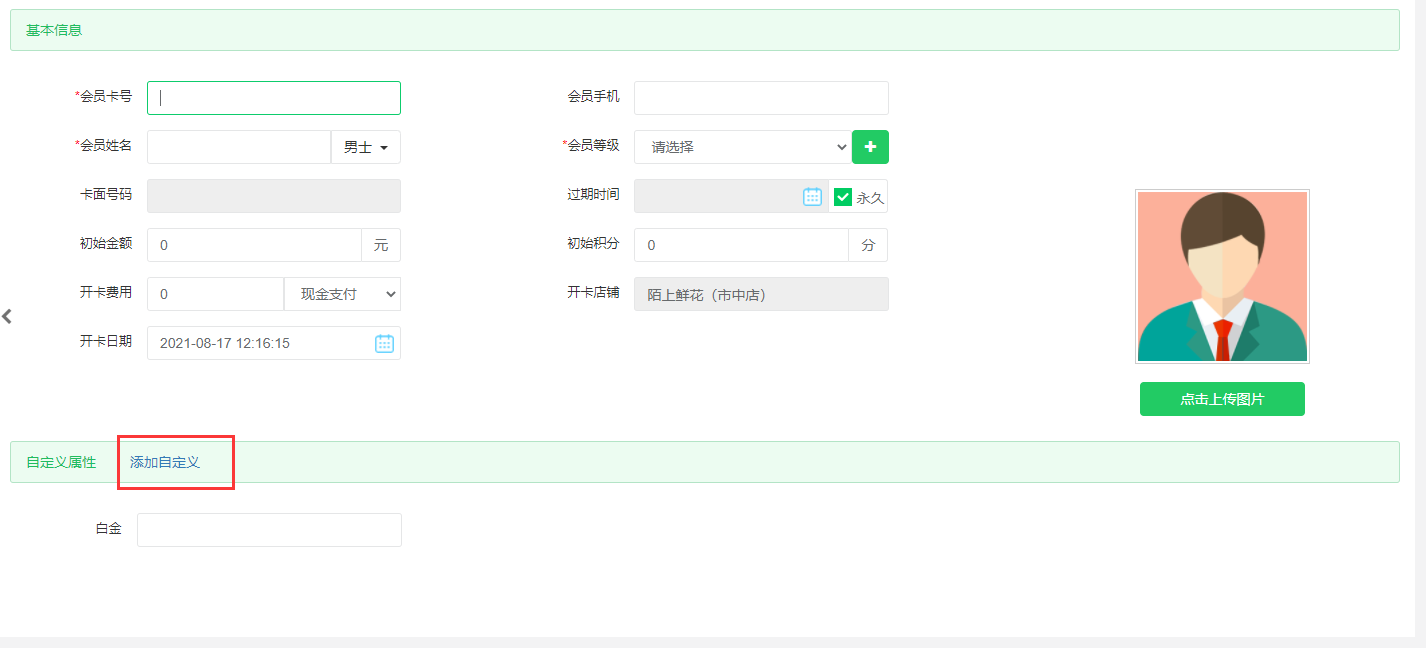The width and height of the screenshot is (1426, 648).
Task: Open calendar icon for 过期时间 field
Action: point(812,196)
